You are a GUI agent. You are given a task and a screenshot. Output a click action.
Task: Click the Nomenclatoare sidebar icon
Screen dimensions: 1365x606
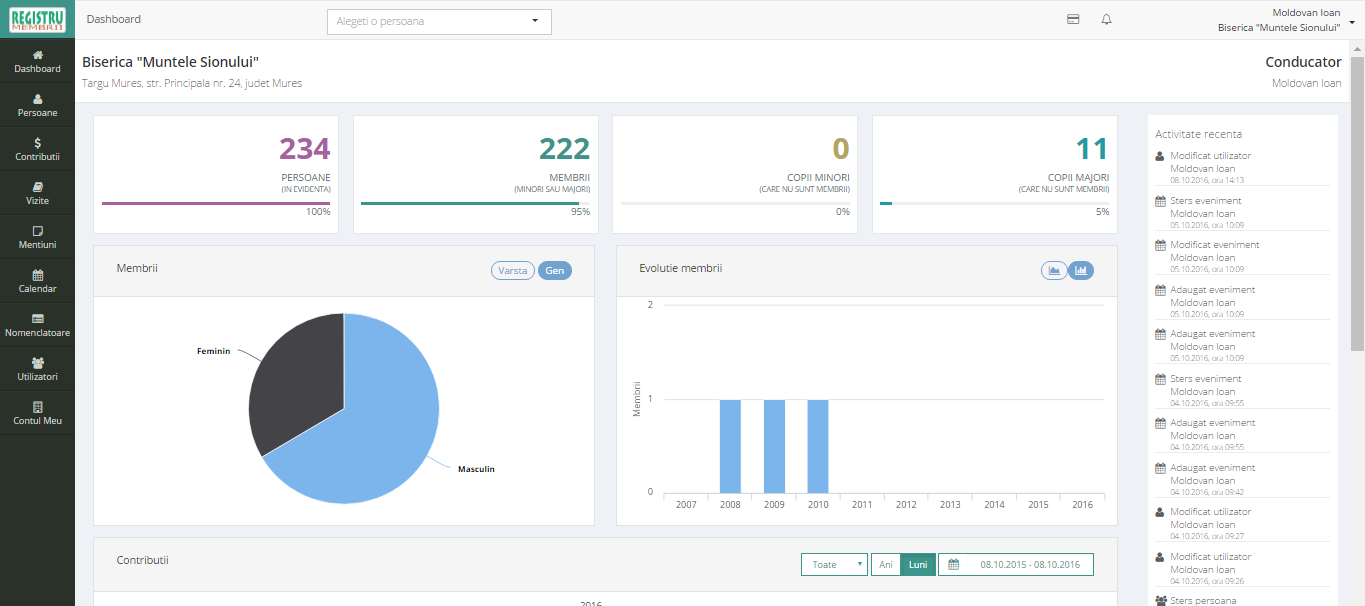tap(37, 318)
